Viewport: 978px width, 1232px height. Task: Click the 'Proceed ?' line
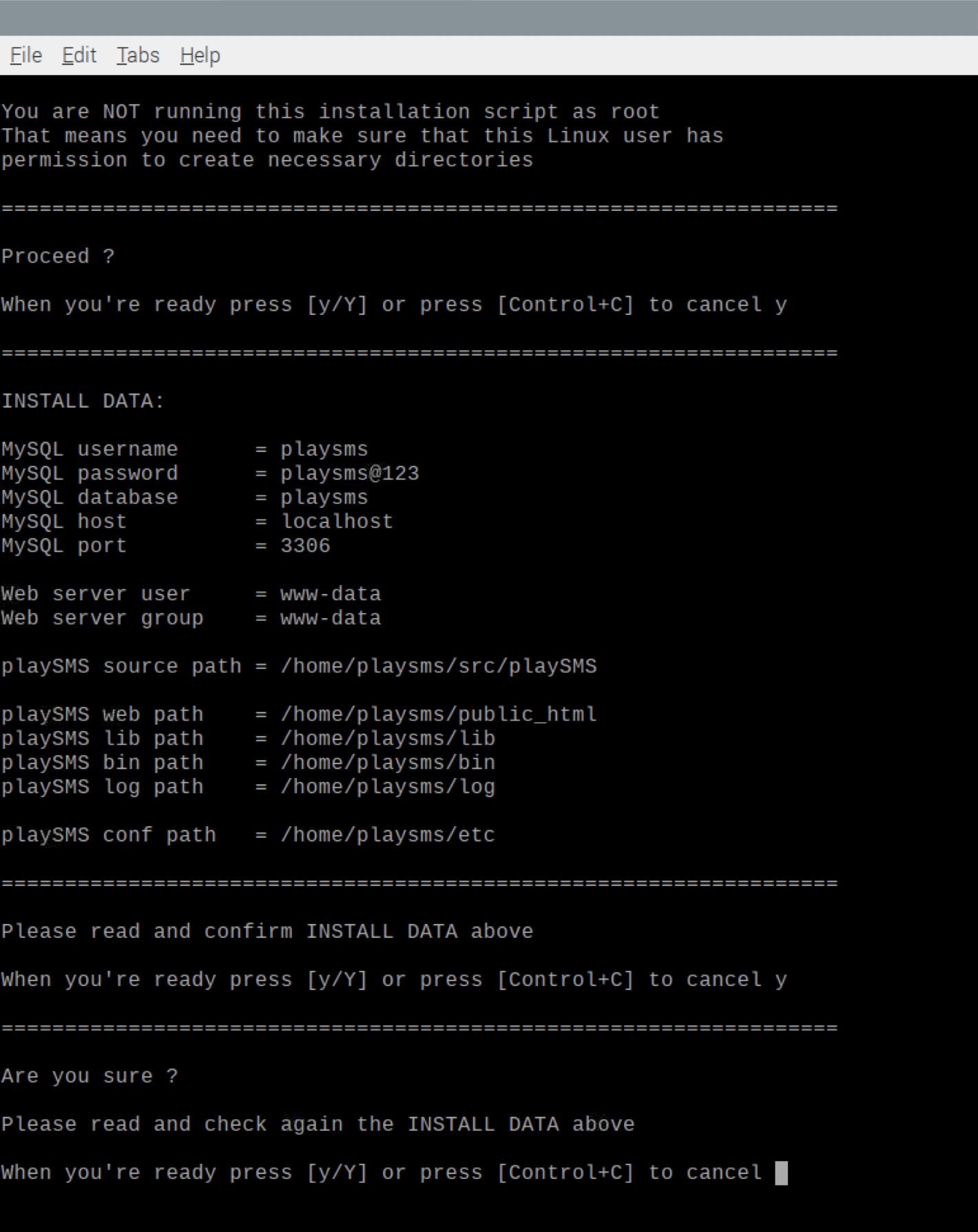[58, 256]
